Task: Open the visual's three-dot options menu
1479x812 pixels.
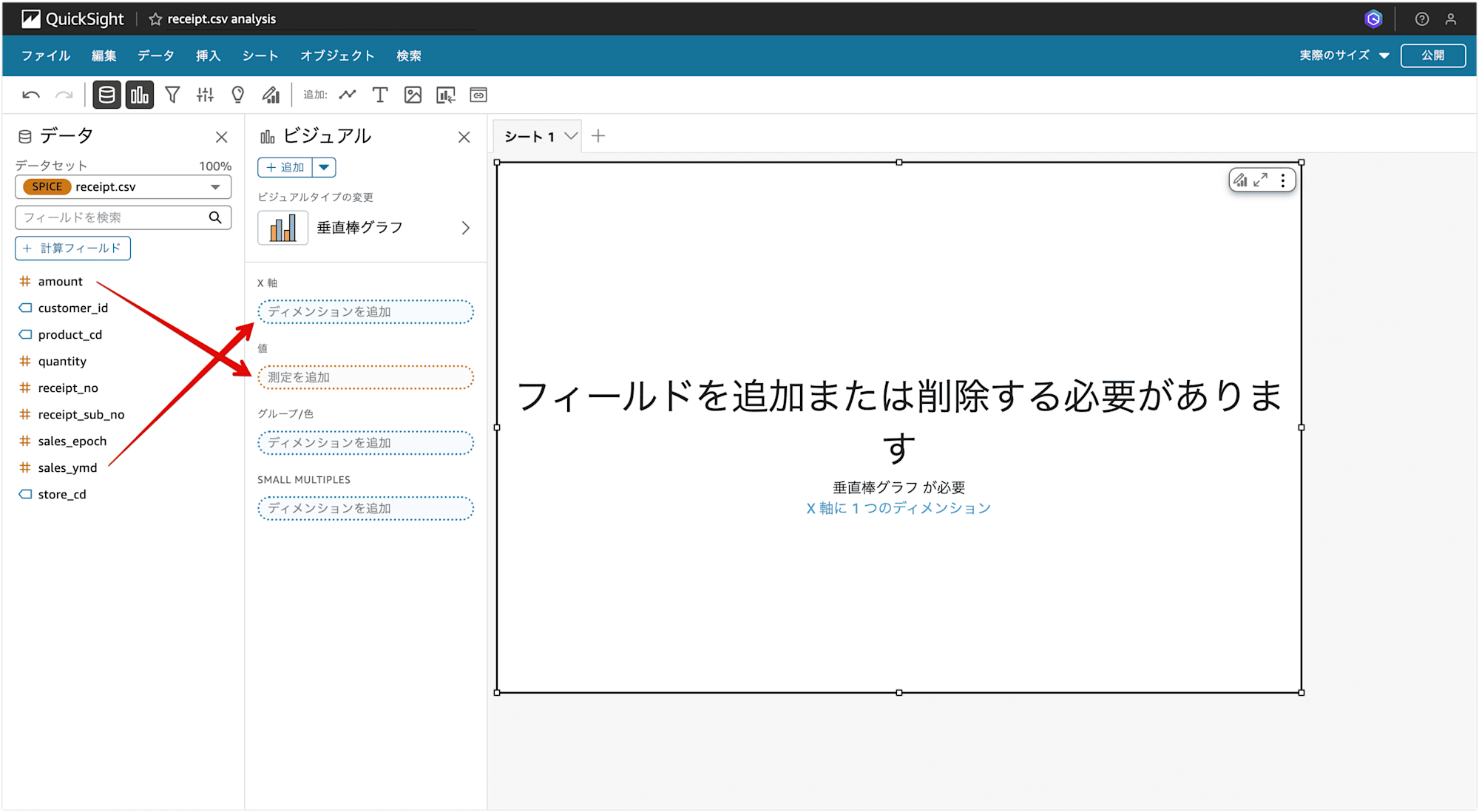Action: (x=1283, y=180)
